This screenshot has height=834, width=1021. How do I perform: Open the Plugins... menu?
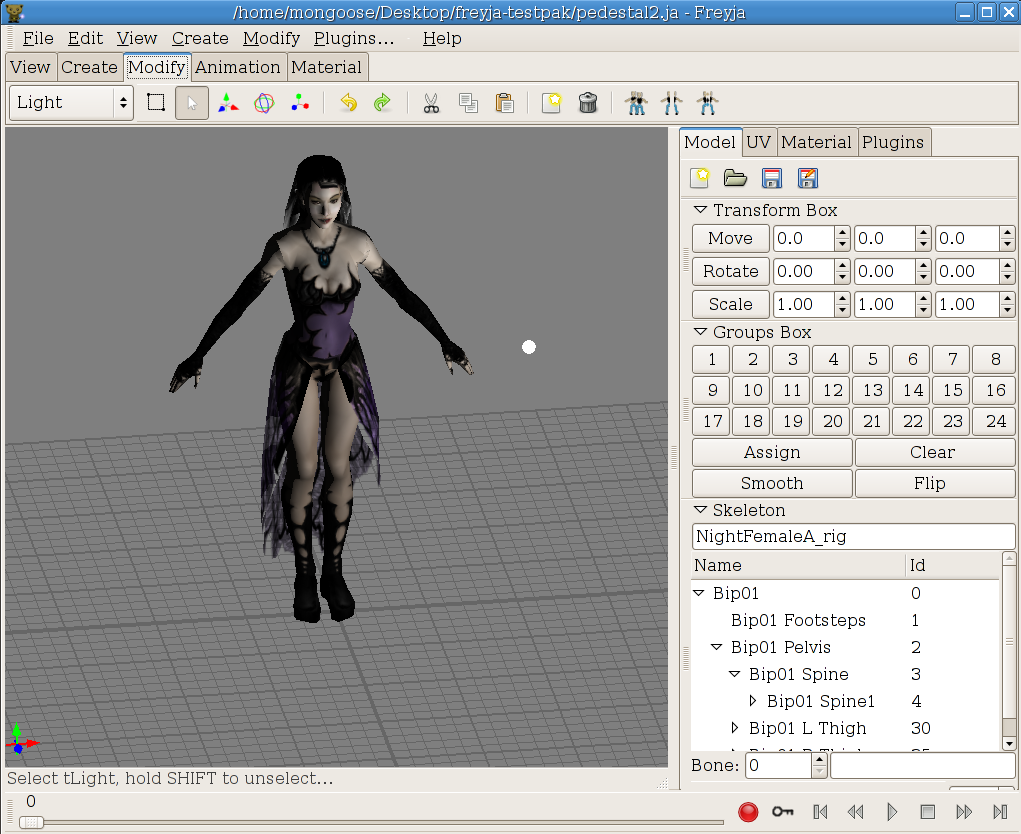[x=354, y=38]
